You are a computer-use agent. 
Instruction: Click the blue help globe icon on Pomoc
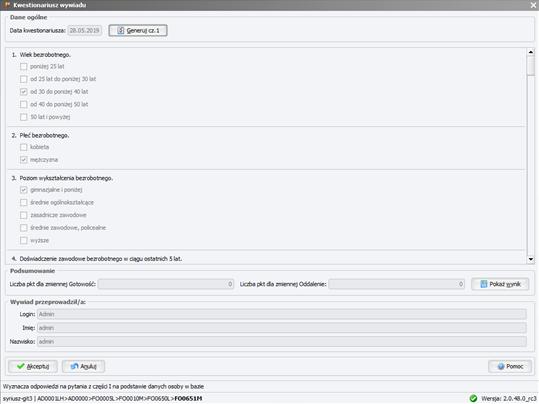501,367
